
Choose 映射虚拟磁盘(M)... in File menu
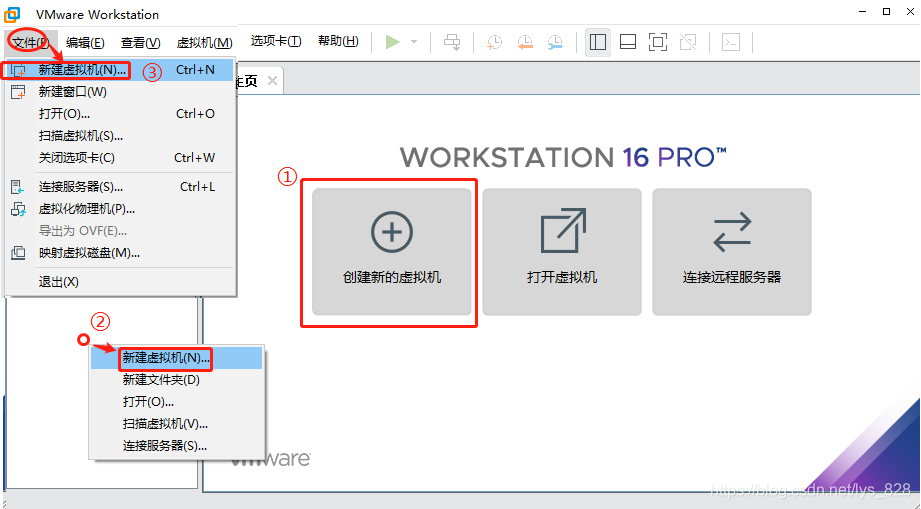pyautogui.click(x=120, y=253)
